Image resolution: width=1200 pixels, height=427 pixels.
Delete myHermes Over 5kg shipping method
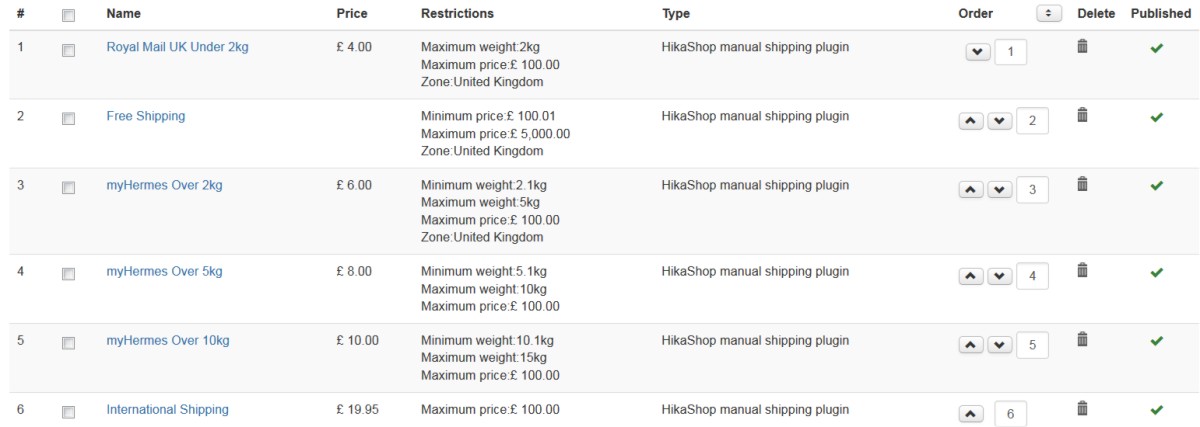[1082, 270]
